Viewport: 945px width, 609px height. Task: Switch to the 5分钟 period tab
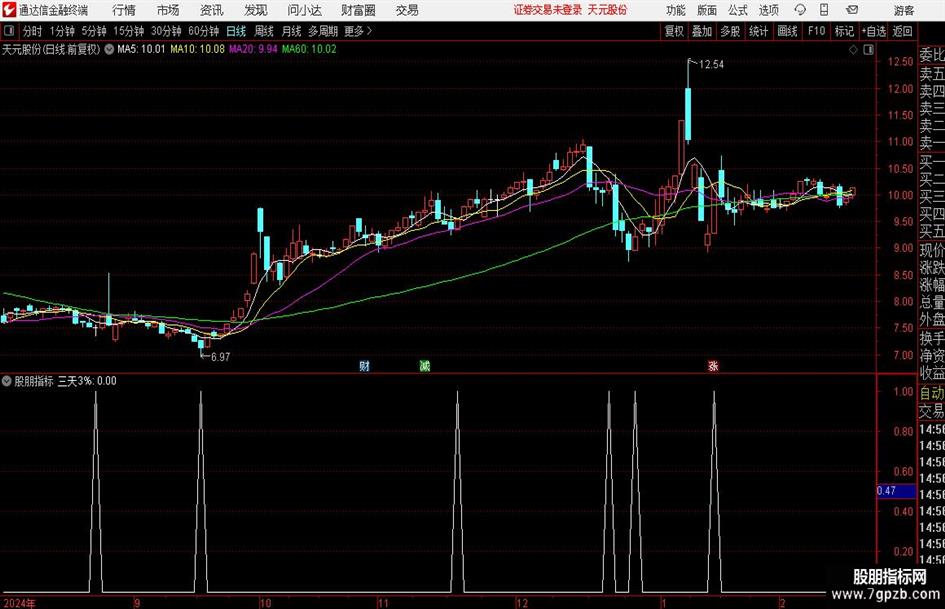pyautogui.click(x=93, y=31)
